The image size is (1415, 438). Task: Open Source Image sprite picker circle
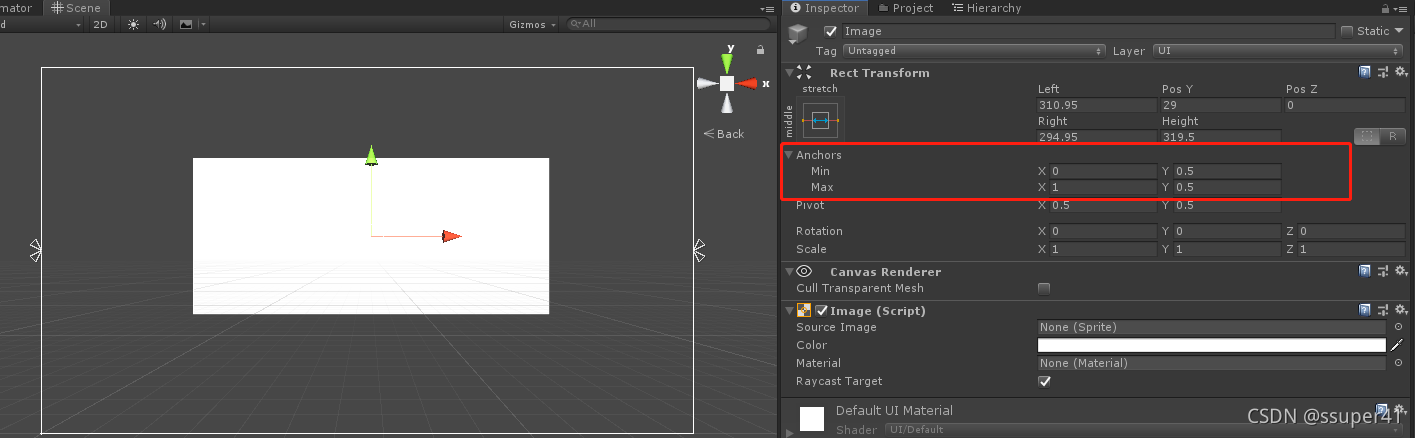point(1398,327)
